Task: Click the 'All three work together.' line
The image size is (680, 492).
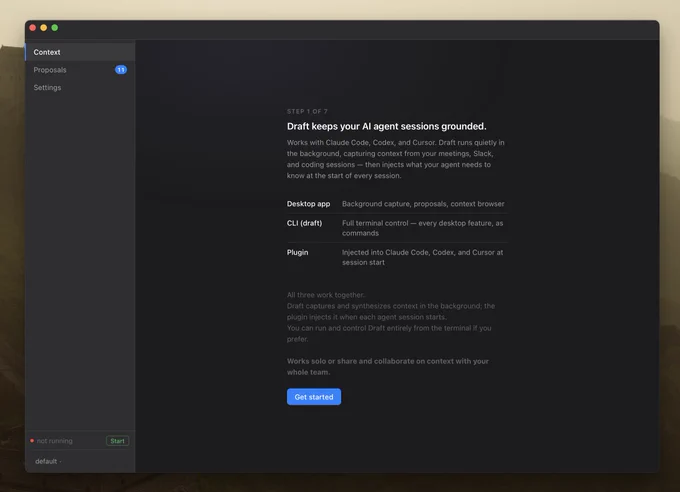Action: pos(326,295)
